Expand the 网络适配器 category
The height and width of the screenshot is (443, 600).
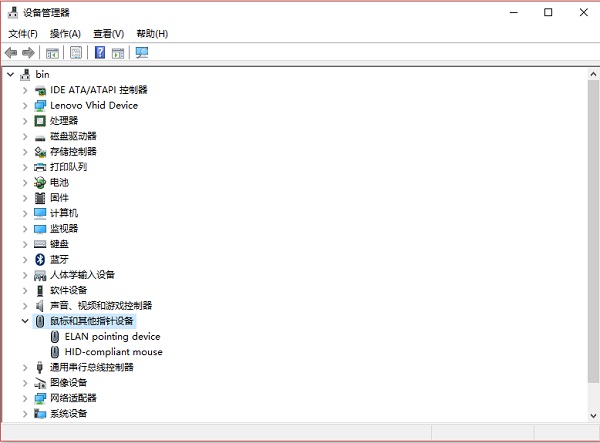click(25, 398)
